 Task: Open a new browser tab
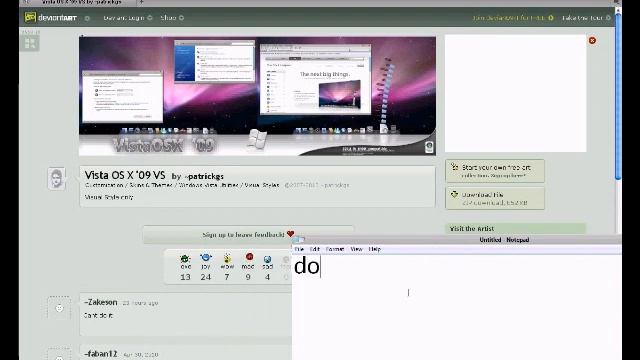[141, 2]
